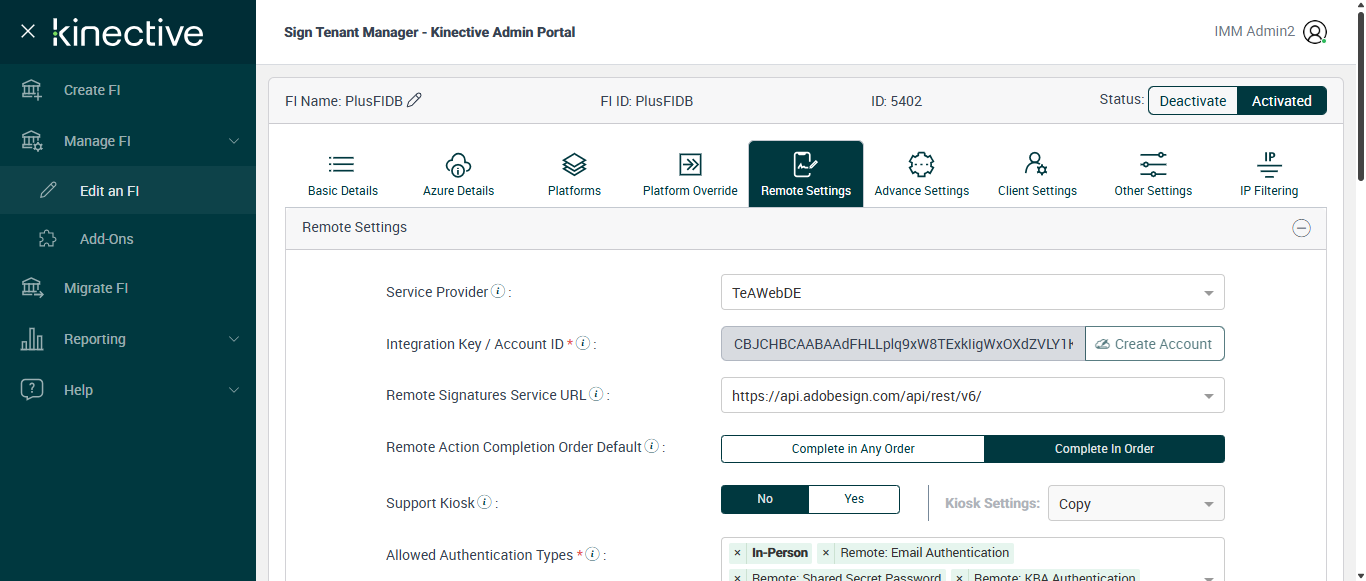This screenshot has width=1366, height=581.
Task: Open the Azure Details cloud icon tab
Action: (458, 174)
